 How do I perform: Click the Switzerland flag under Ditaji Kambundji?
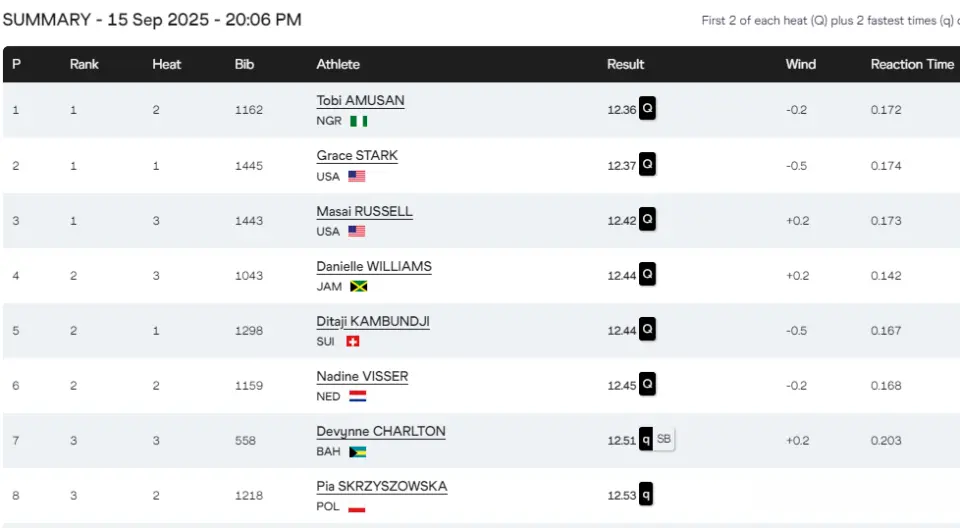pos(353,341)
